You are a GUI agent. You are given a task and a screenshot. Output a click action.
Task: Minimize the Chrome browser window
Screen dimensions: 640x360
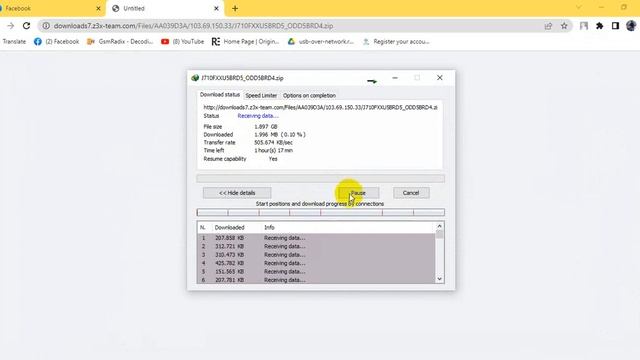[x=601, y=7]
